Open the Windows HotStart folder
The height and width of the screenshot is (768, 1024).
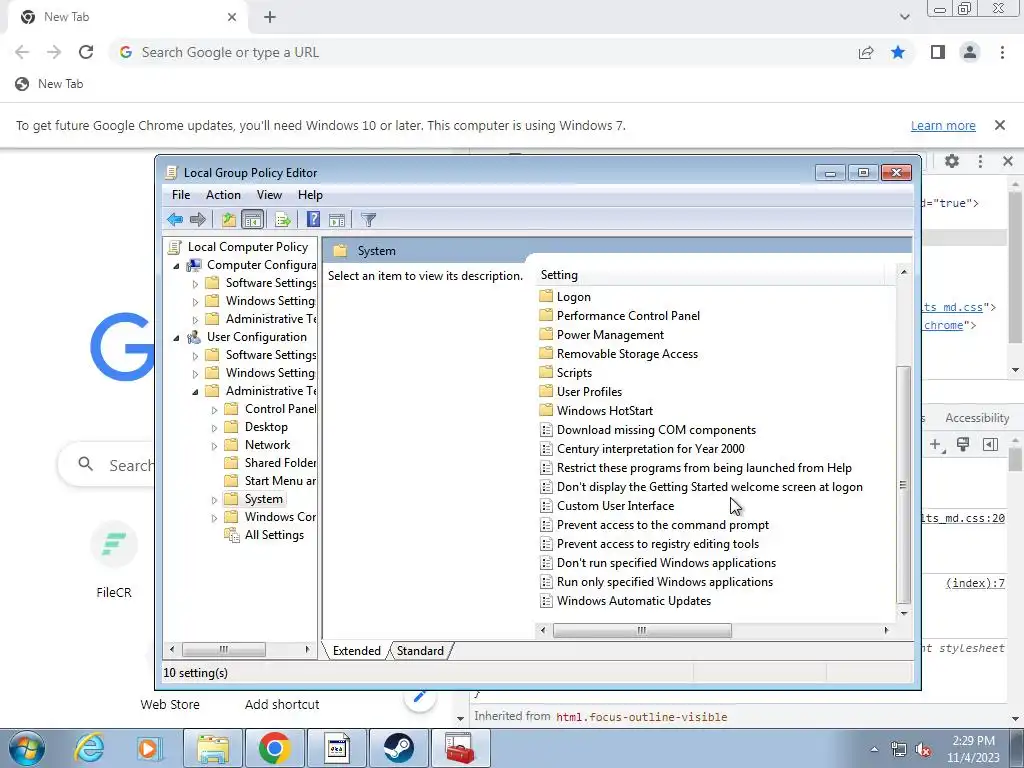[605, 410]
